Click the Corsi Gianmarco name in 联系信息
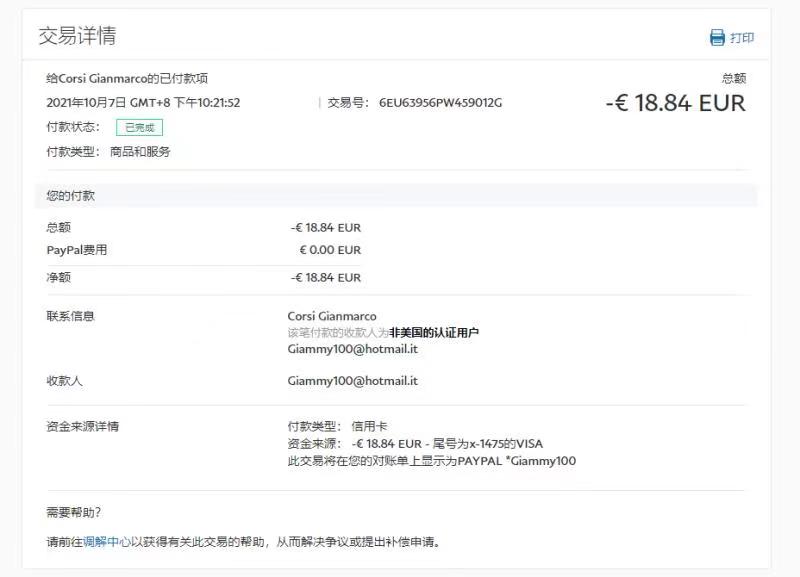 click(x=332, y=316)
